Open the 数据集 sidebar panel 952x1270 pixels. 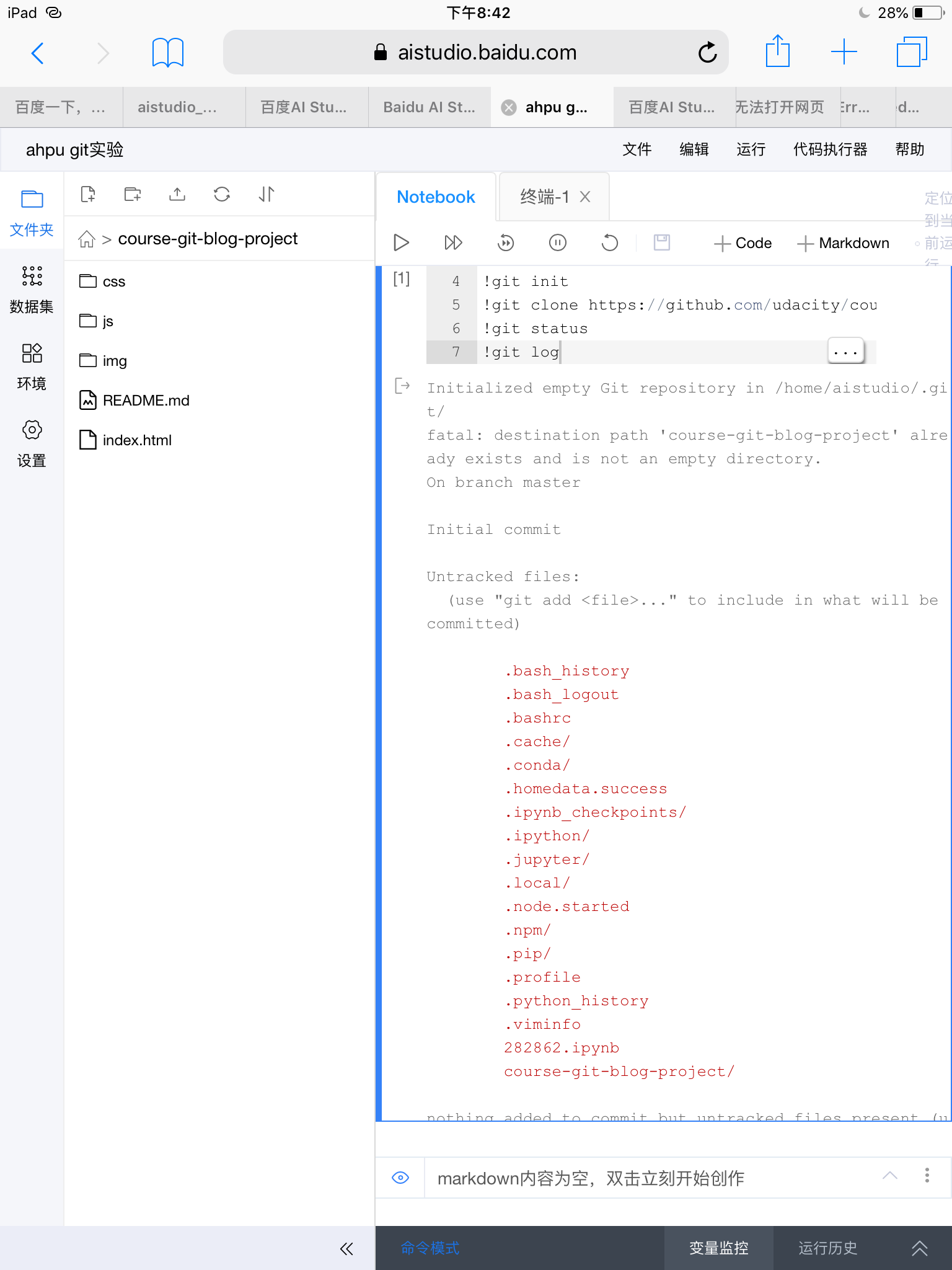pos(32,290)
